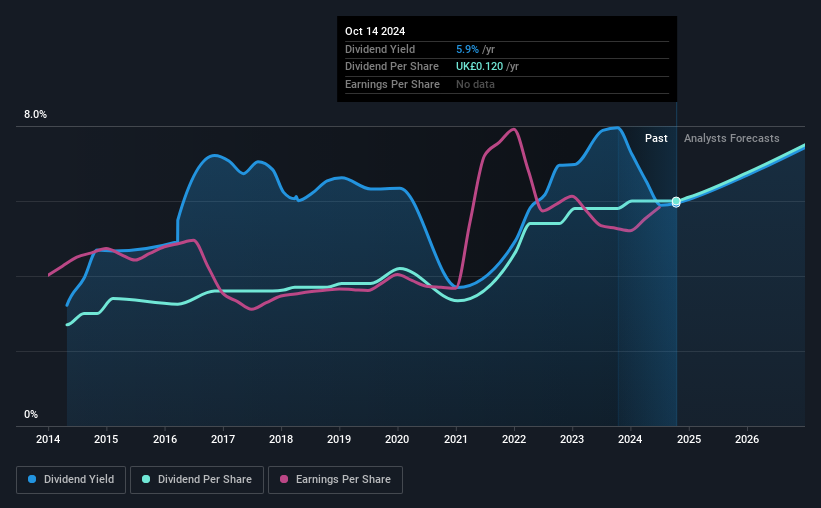The width and height of the screenshot is (821, 508).
Task: Click the 2022 x-axis label
Action: coord(514,439)
